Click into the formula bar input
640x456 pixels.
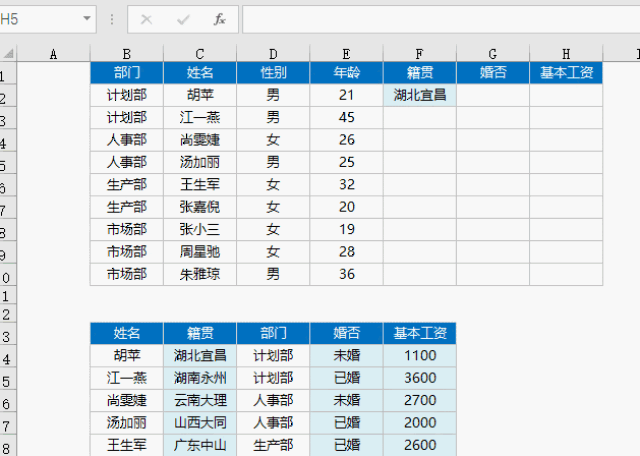[441, 19]
